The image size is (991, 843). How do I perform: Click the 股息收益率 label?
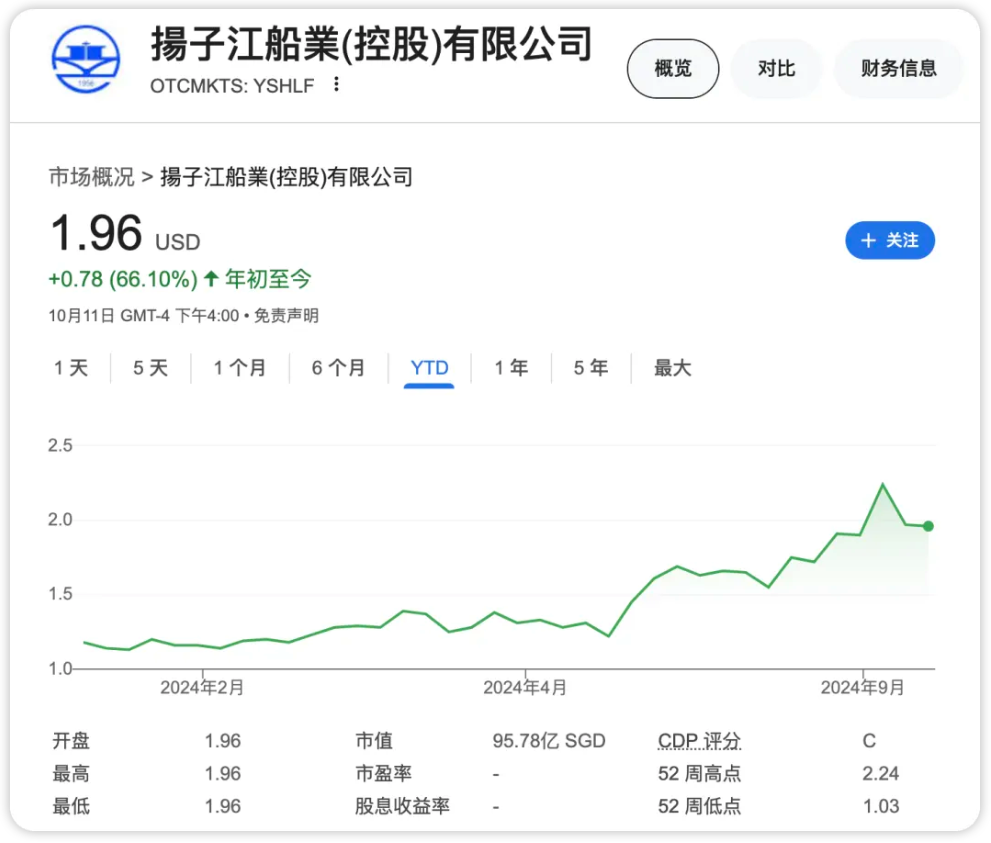pyautogui.click(x=402, y=806)
